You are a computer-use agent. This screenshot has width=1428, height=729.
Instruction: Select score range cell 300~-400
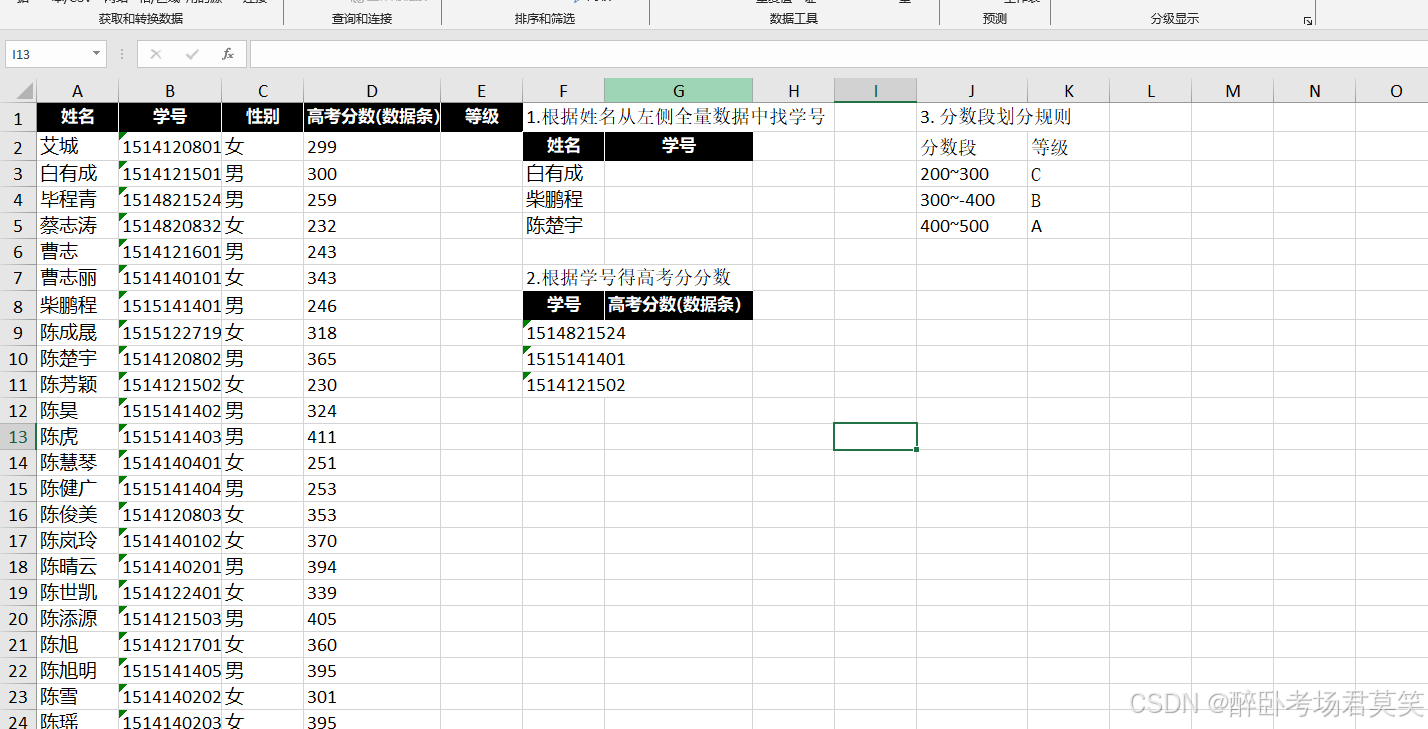tap(972, 200)
